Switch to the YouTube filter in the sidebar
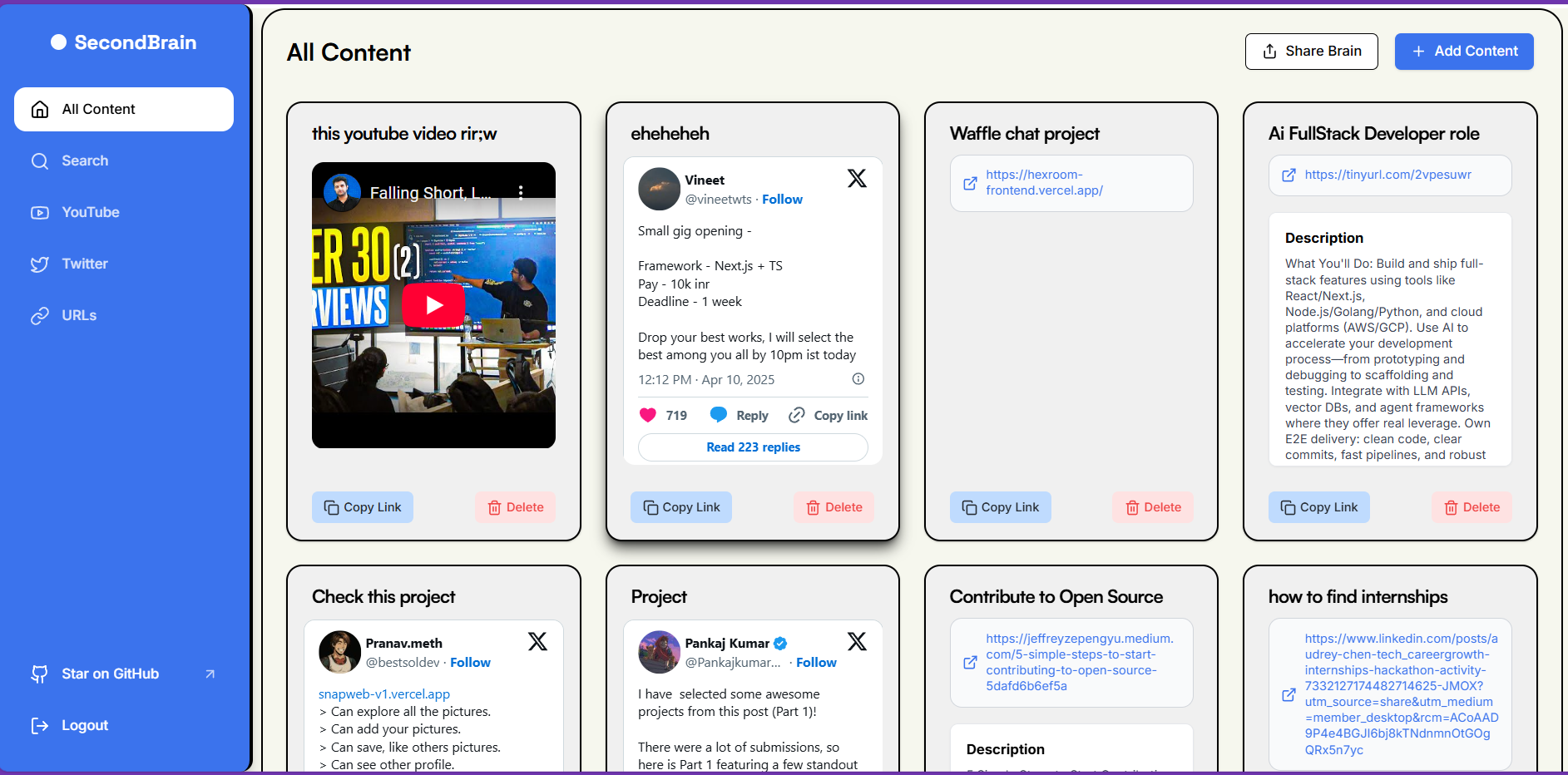1568x775 pixels. tap(90, 212)
